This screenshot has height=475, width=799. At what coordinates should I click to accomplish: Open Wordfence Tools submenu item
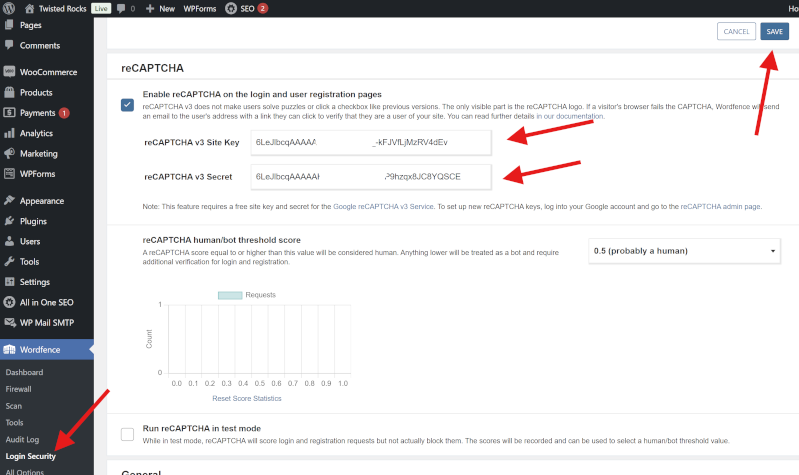coord(14,423)
